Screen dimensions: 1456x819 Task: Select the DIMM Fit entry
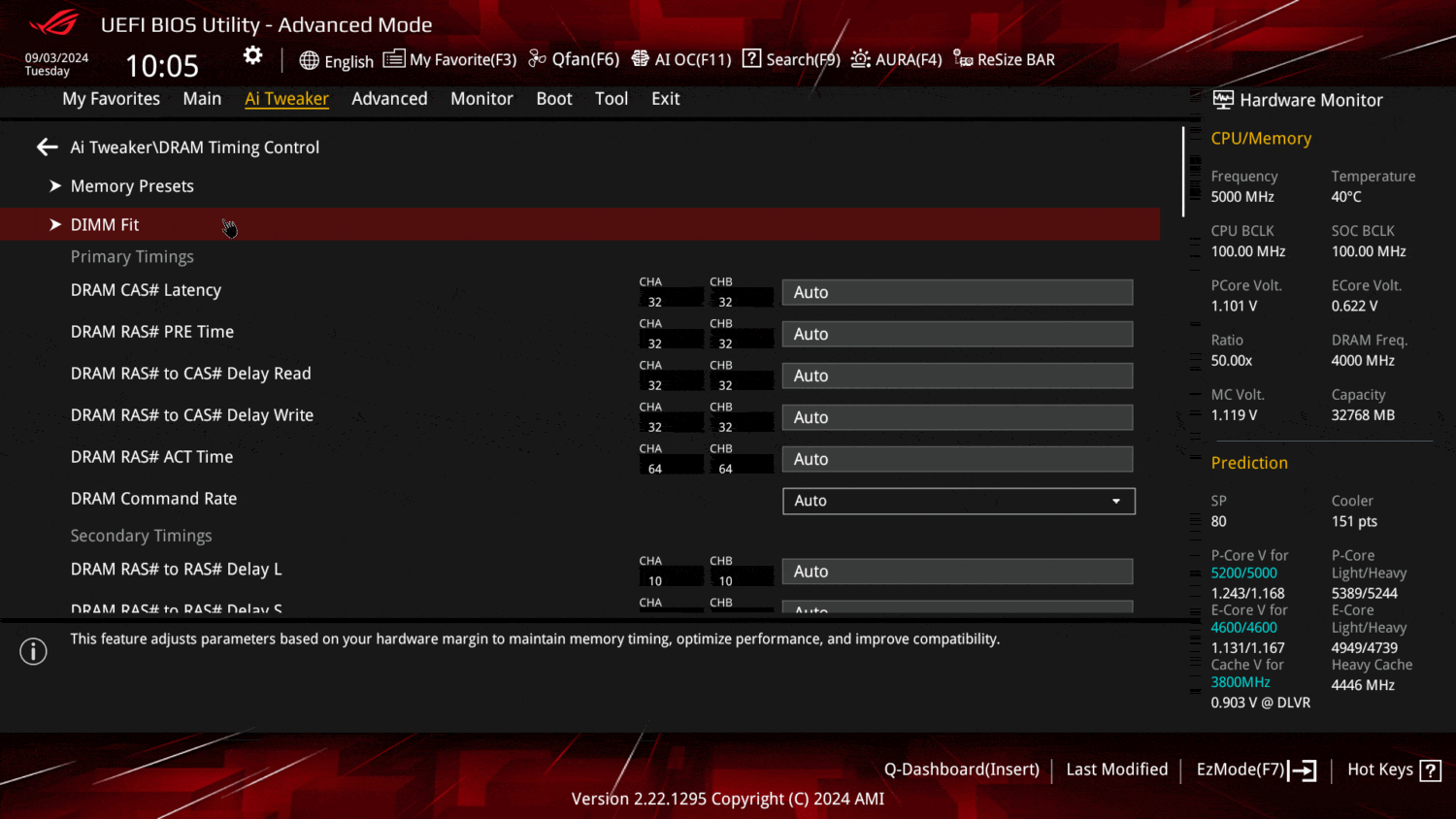(105, 224)
